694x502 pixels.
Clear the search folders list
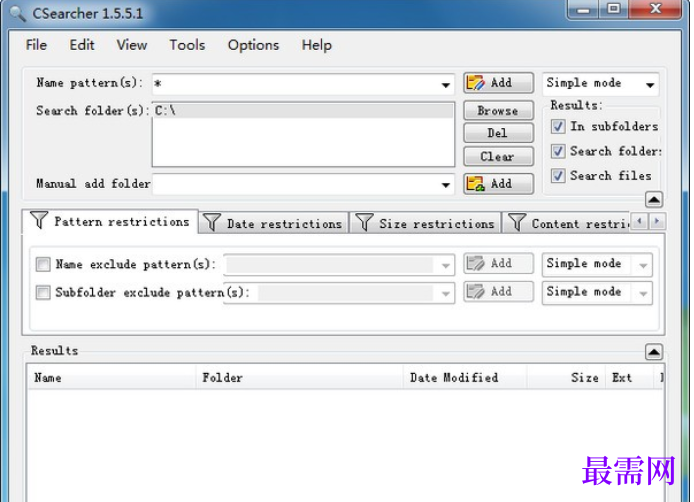498,156
